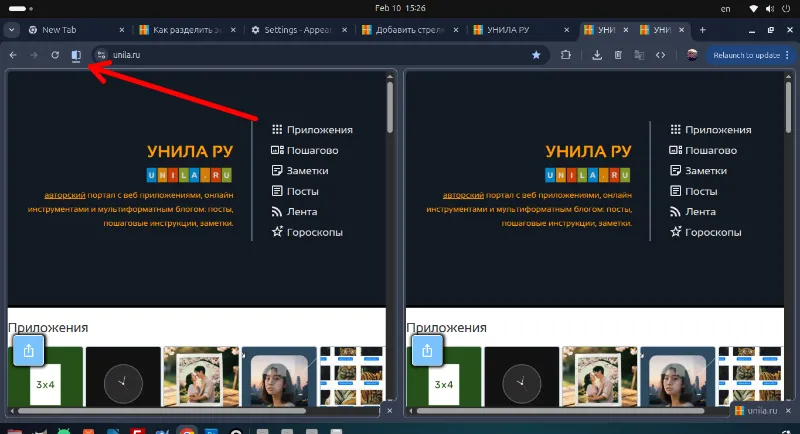Click 'авторский' link in left pane
The height and width of the screenshot is (434, 800).
(65, 195)
